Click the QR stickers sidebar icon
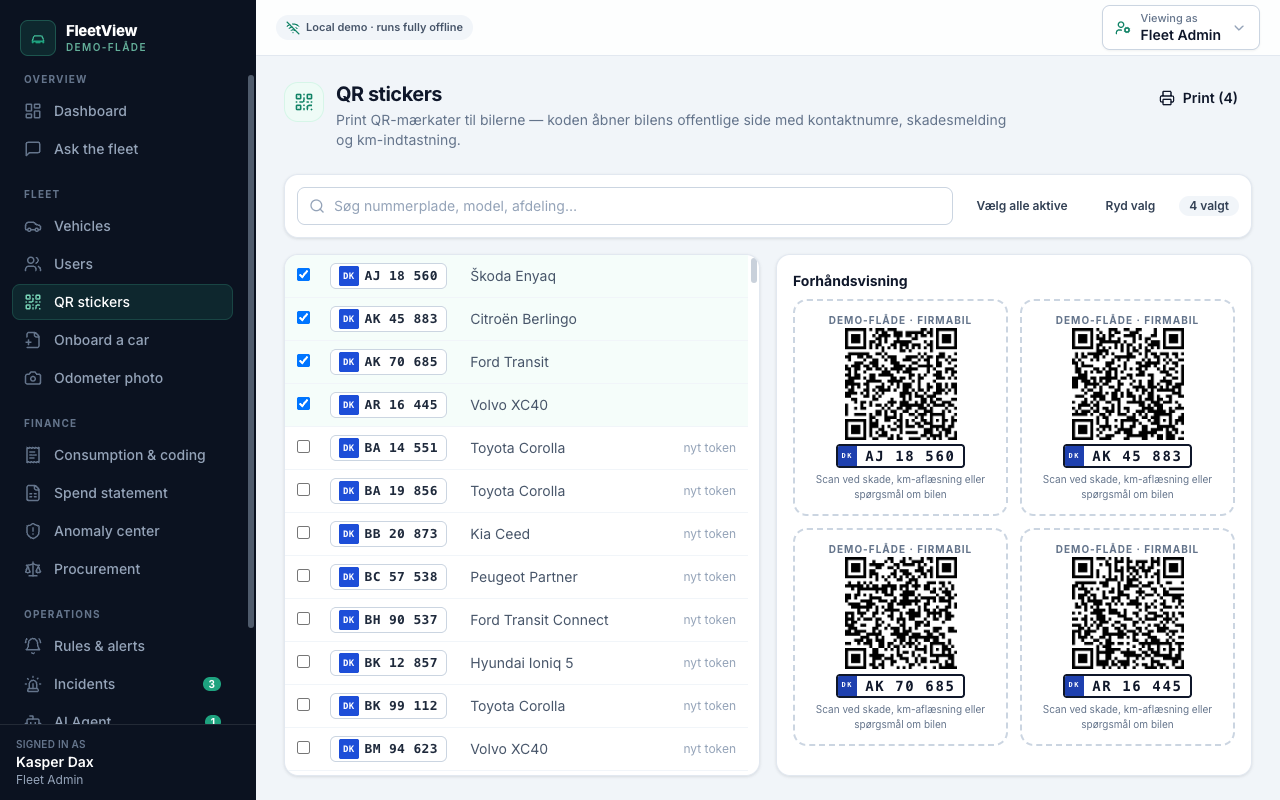Screen dimensions: 1280x800 (x=33, y=302)
